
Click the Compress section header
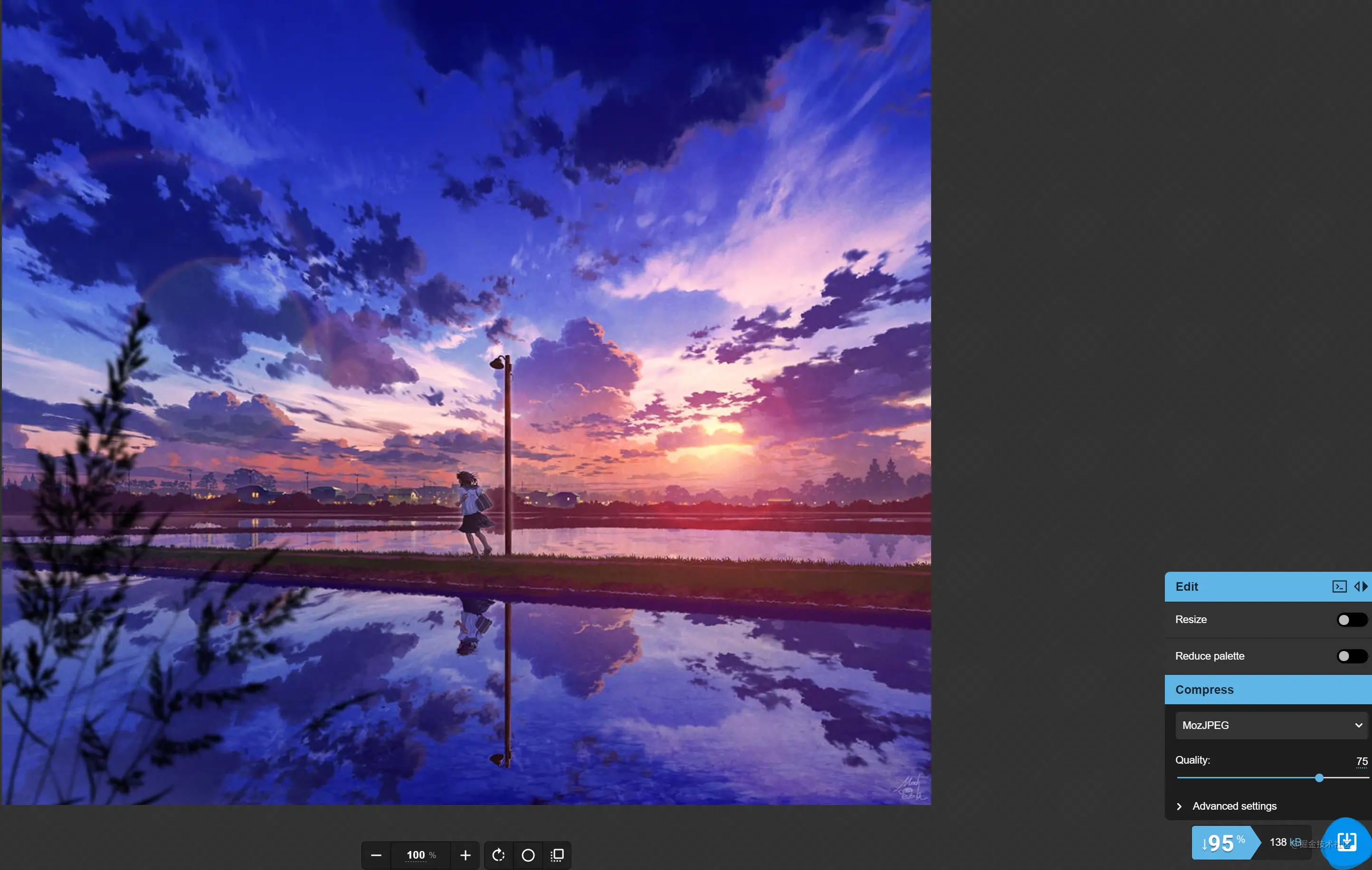[x=1204, y=690]
